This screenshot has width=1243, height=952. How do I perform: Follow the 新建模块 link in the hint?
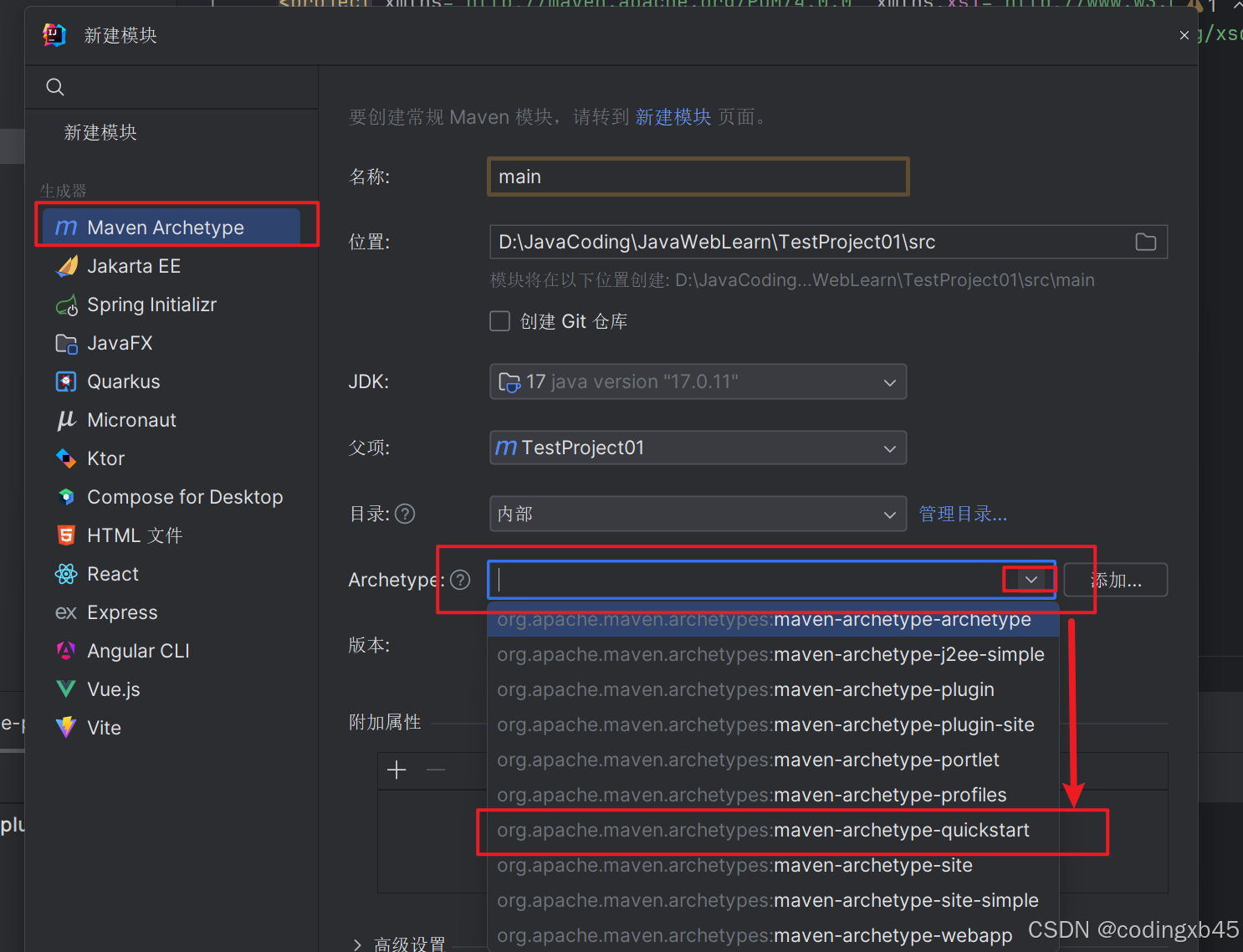click(x=673, y=116)
